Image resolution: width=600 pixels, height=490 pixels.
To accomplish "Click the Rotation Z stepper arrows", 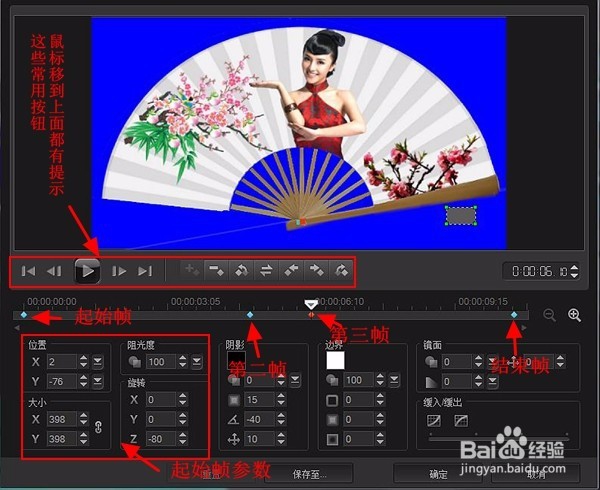I will (x=183, y=439).
